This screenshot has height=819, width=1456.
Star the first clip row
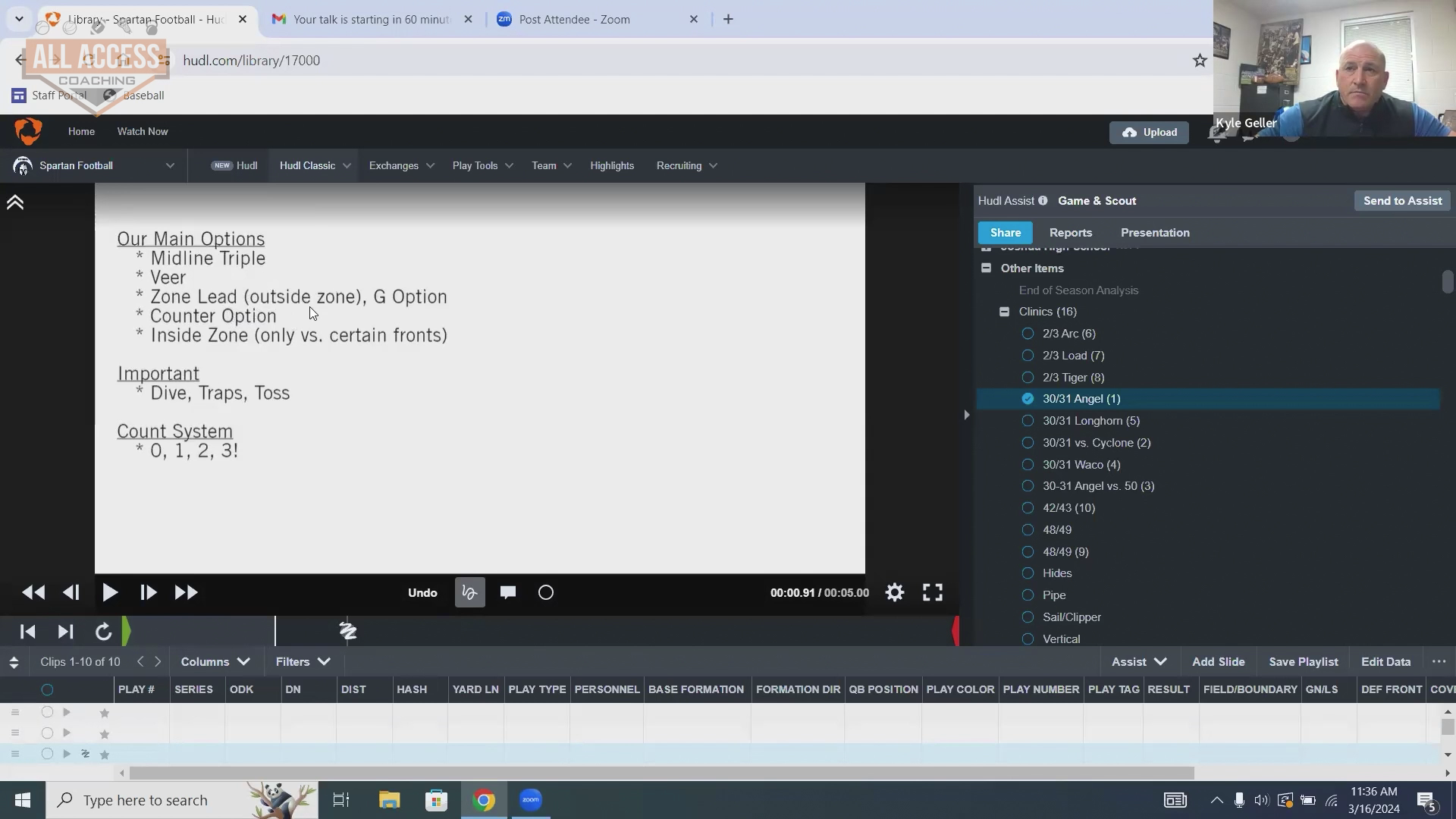pyautogui.click(x=105, y=713)
